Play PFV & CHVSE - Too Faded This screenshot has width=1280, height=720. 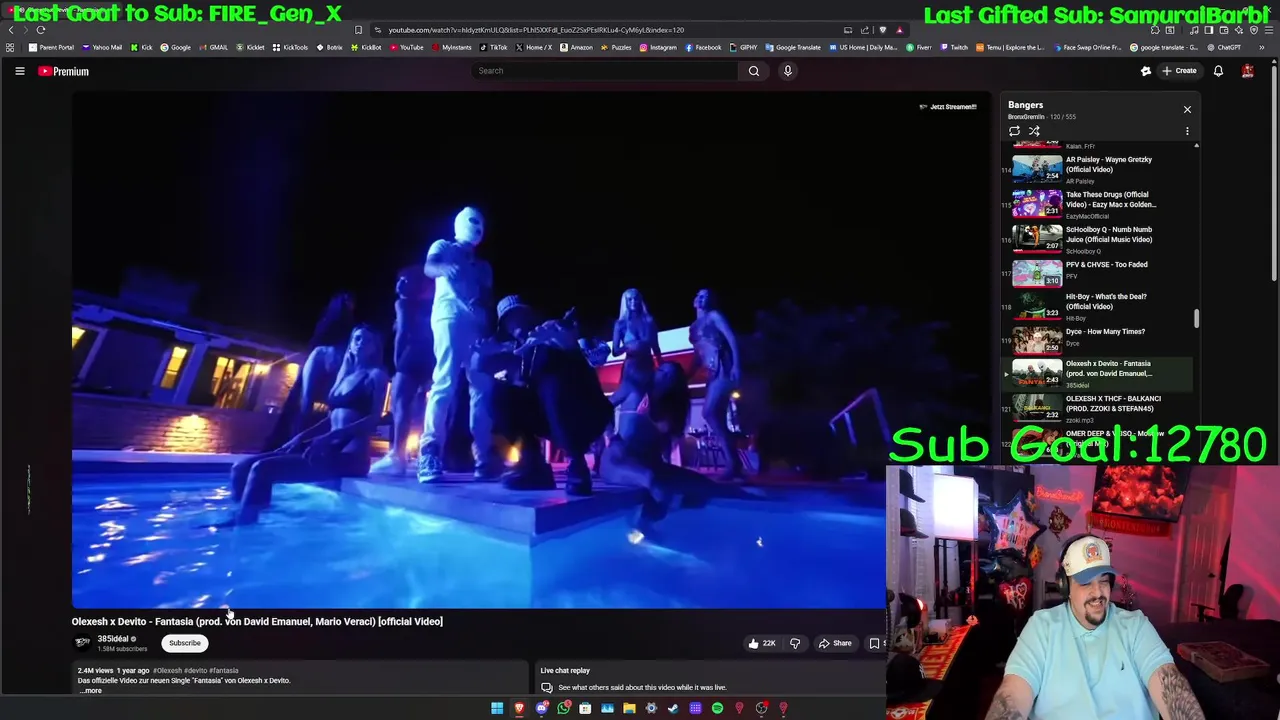(x=1098, y=272)
